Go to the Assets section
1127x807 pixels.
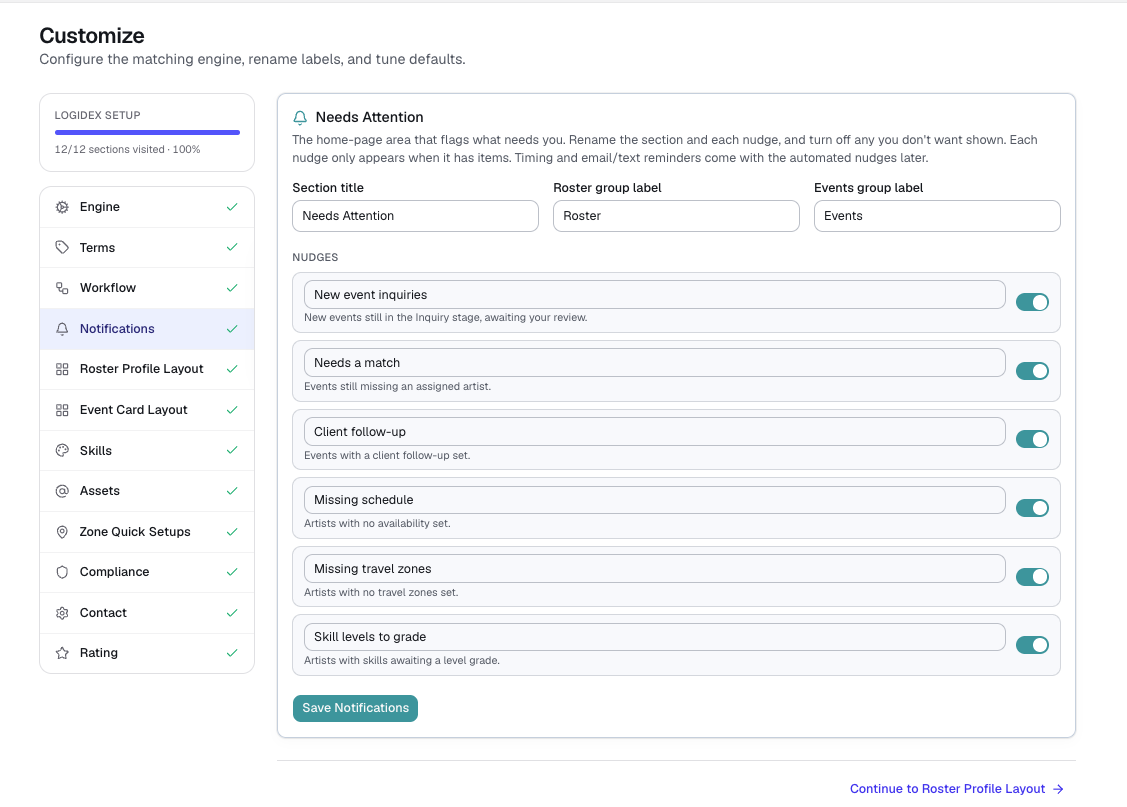click(x=147, y=491)
